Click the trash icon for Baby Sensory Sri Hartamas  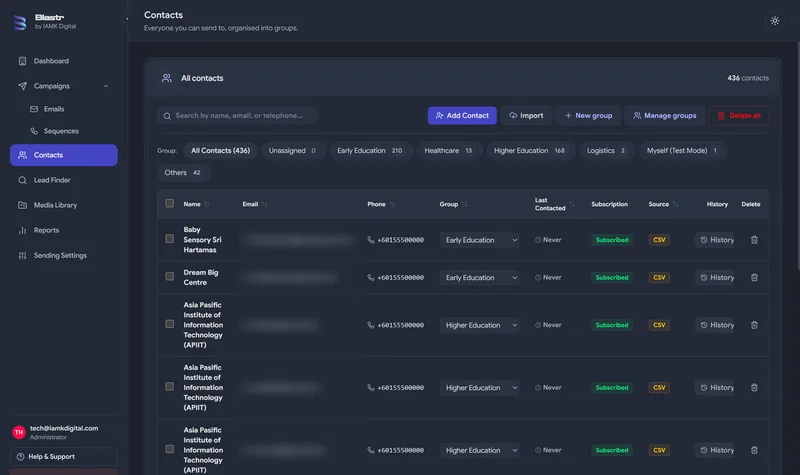pos(754,240)
